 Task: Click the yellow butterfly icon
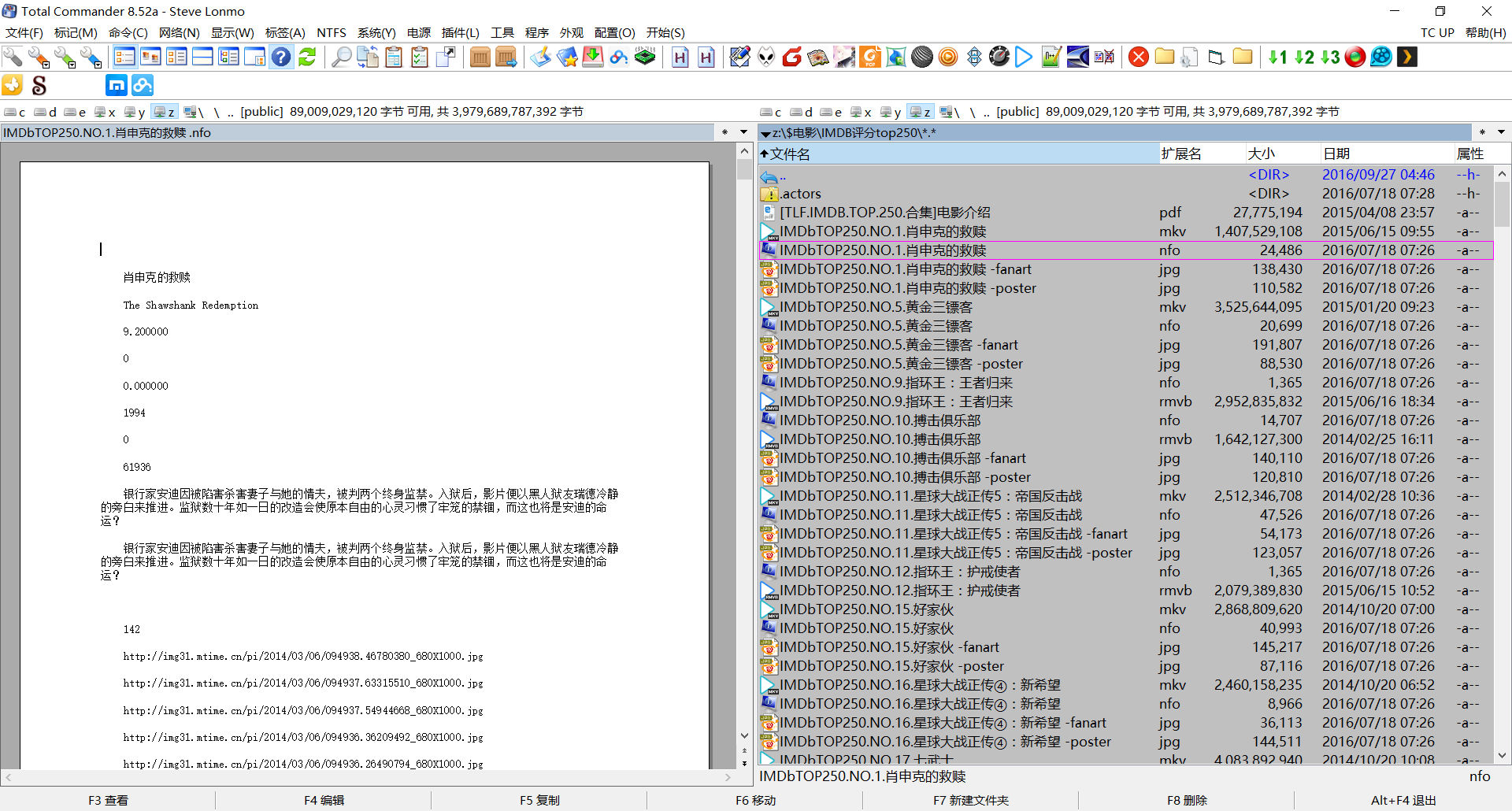click(x=13, y=85)
